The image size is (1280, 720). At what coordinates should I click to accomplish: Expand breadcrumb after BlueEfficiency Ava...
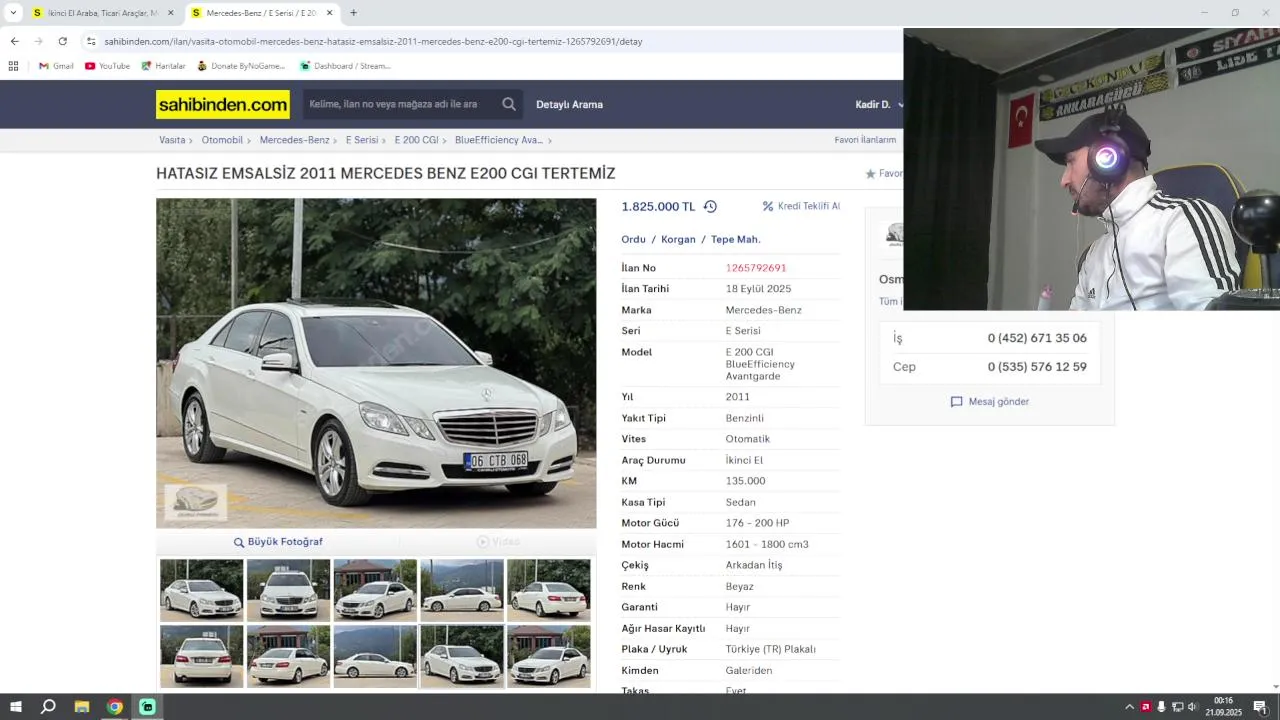pyautogui.click(x=550, y=141)
